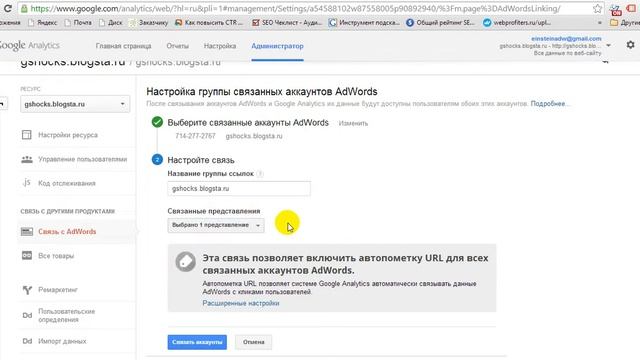This screenshot has height=360, width=640.
Task: Open the Отчеты tab
Action: [x=178, y=46]
